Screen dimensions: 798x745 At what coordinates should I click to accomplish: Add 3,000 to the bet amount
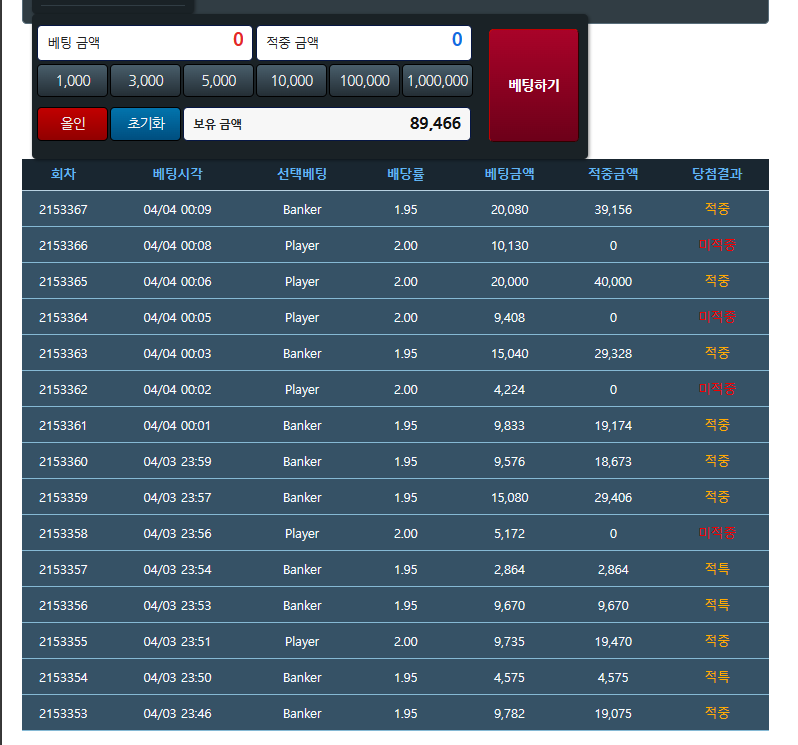coord(146,81)
